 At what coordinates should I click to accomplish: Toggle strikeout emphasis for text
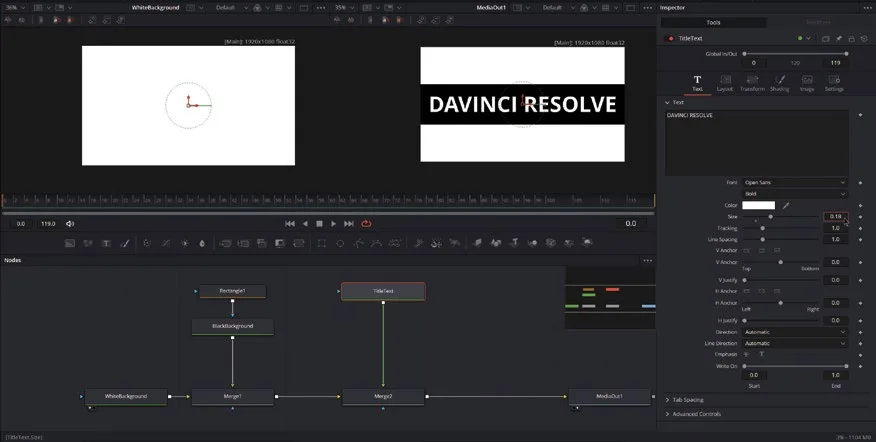coord(746,354)
